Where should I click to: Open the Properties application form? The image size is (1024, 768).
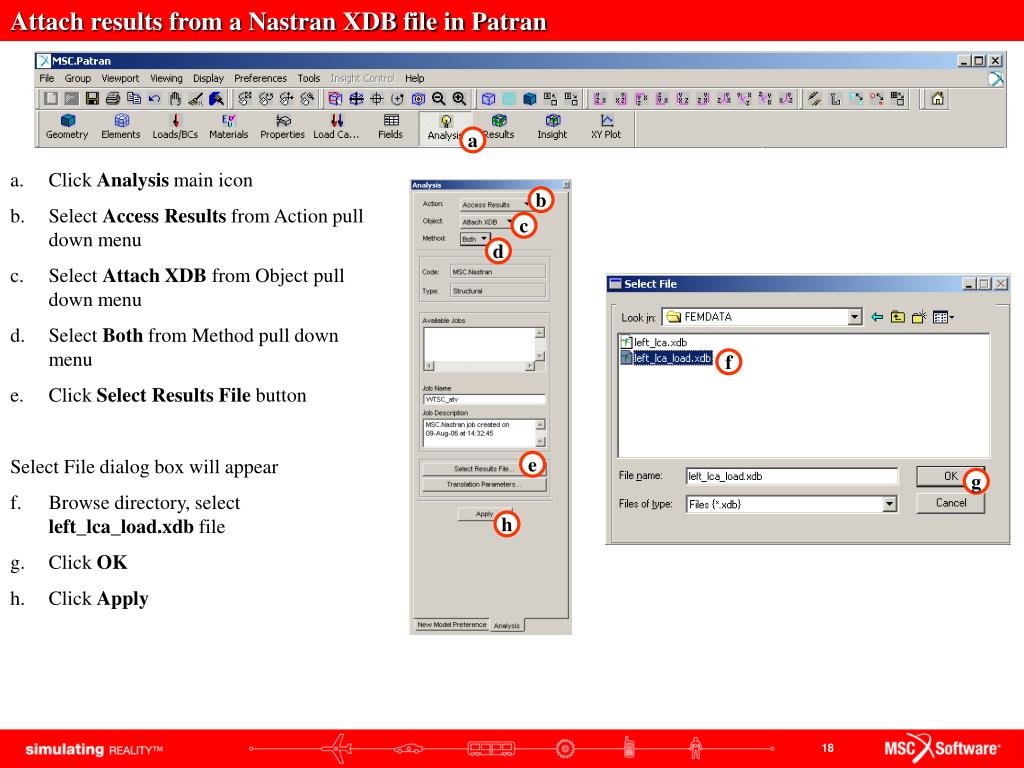click(282, 127)
